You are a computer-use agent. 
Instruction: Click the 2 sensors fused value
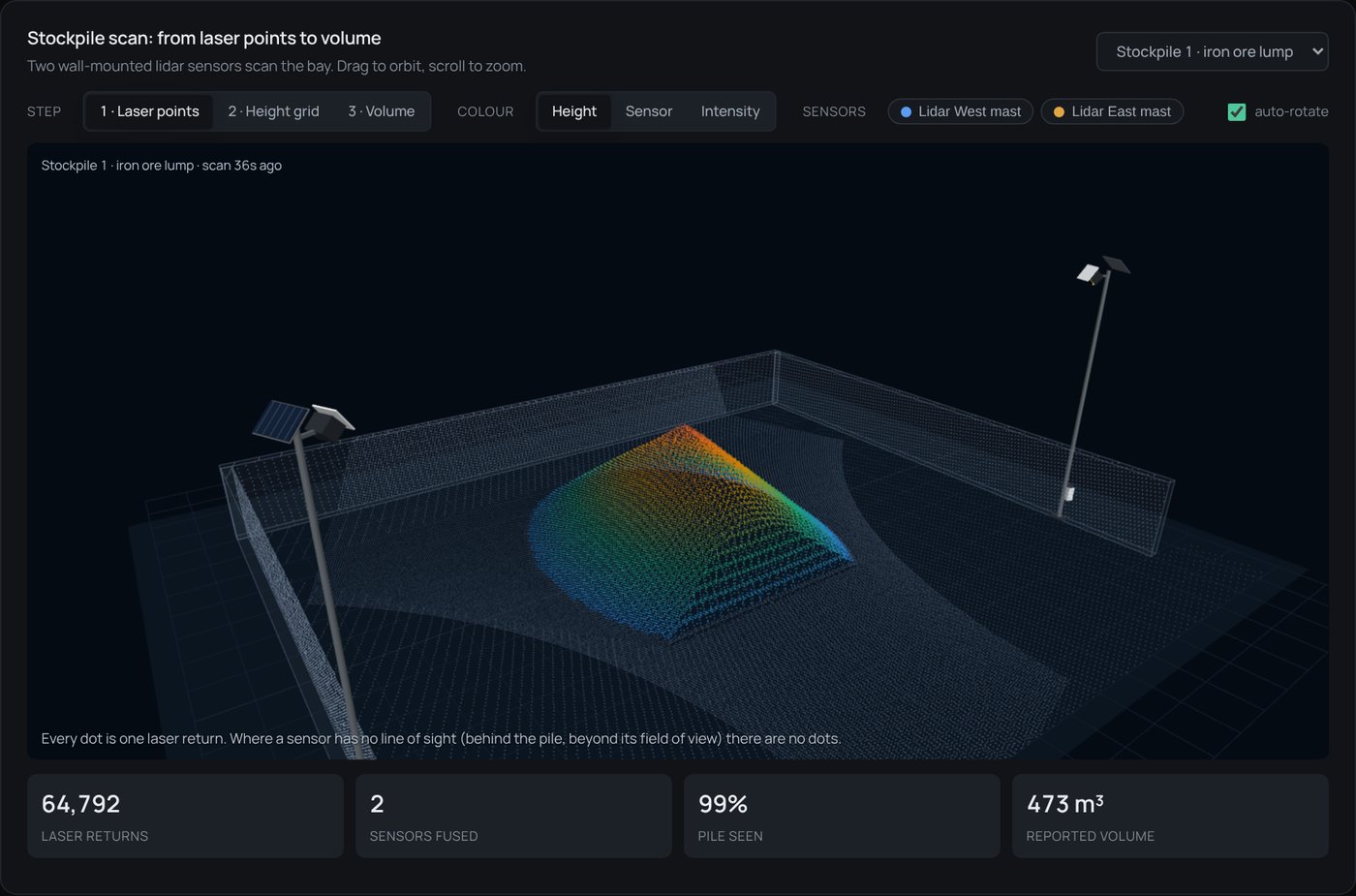[x=377, y=804]
